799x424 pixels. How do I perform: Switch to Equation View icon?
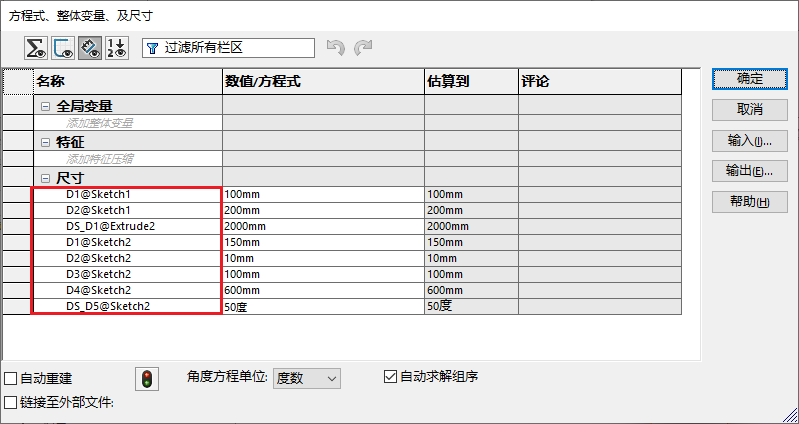pyautogui.click(x=36, y=48)
